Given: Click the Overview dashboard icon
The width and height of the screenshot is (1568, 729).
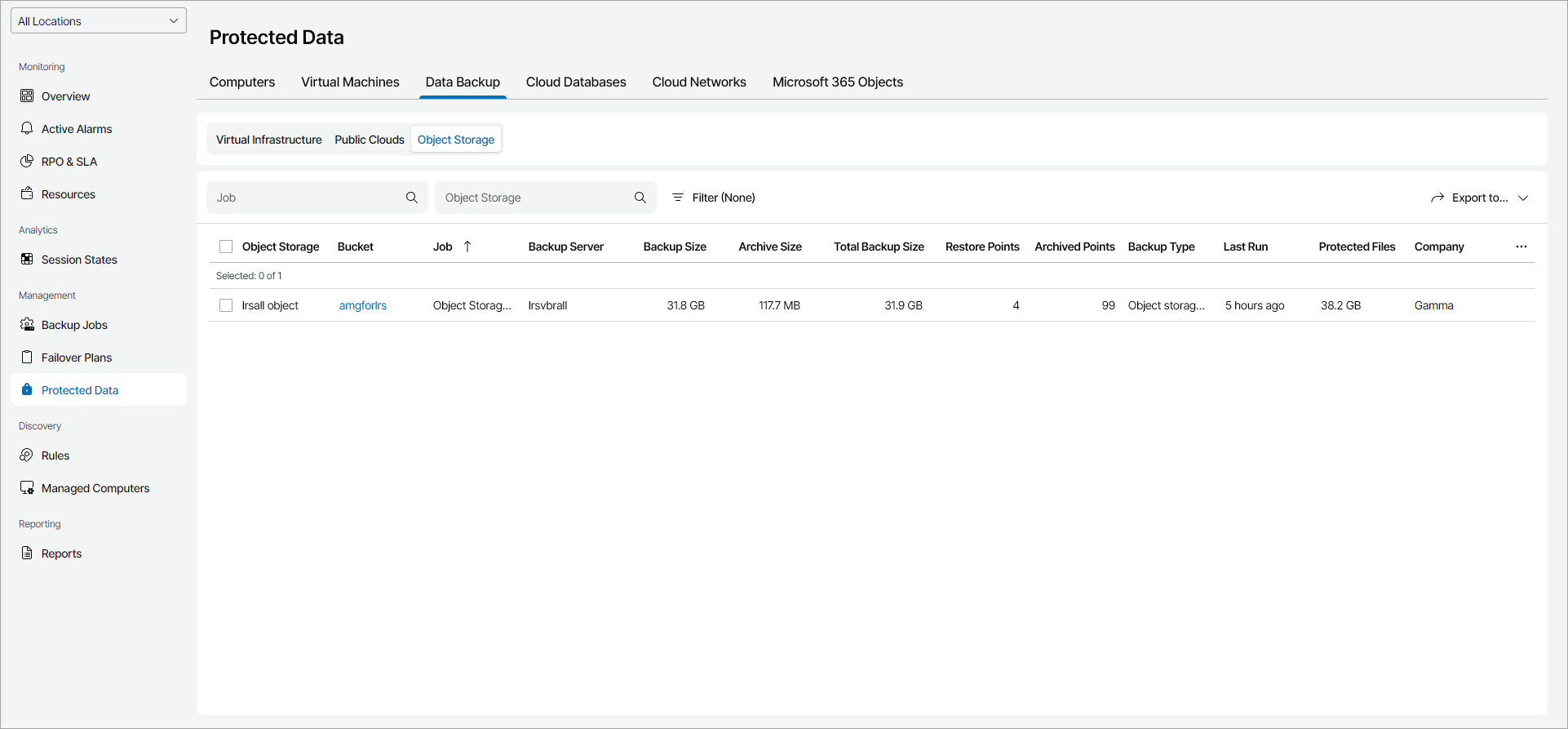Looking at the screenshot, I should (x=27, y=96).
